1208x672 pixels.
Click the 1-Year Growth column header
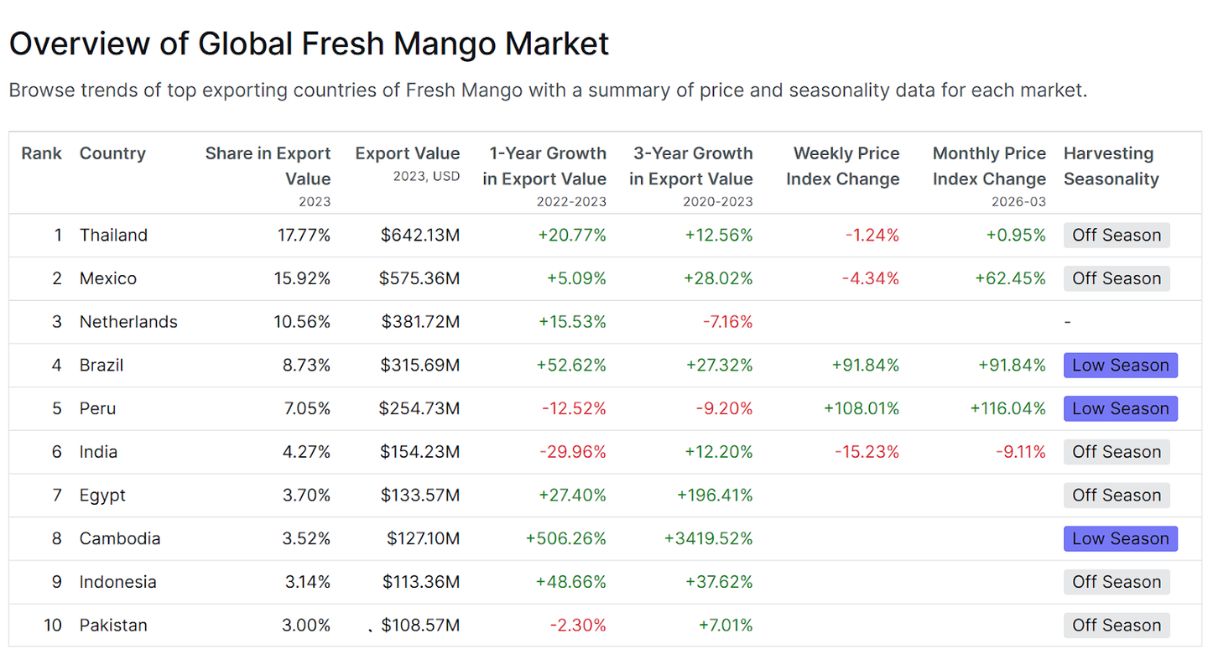(544, 166)
